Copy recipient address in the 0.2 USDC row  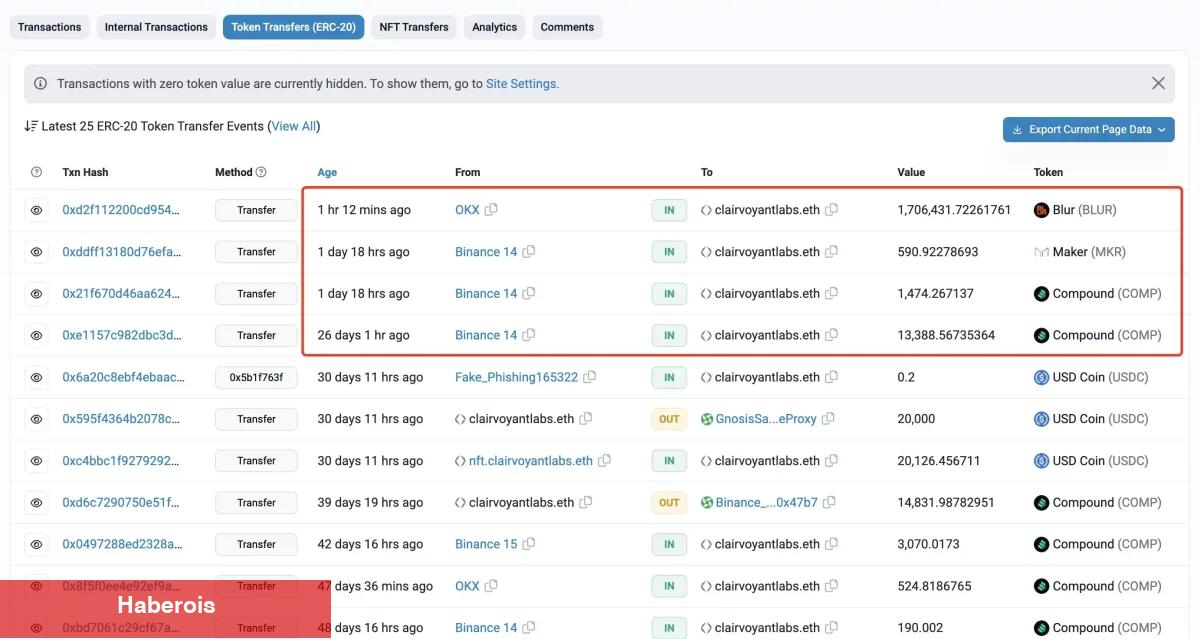(832, 377)
